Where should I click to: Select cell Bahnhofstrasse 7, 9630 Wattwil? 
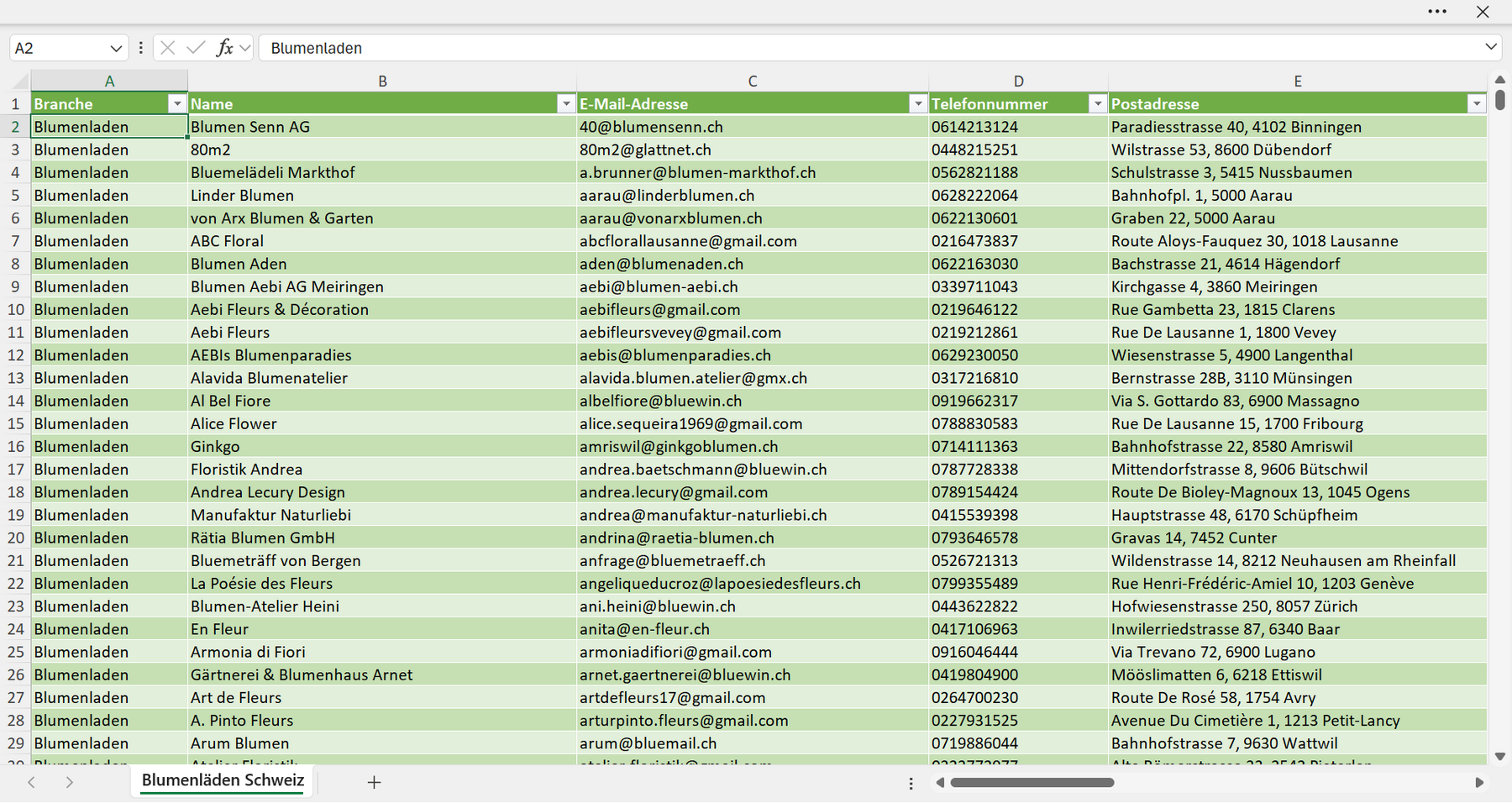(x=1298, y=743)
